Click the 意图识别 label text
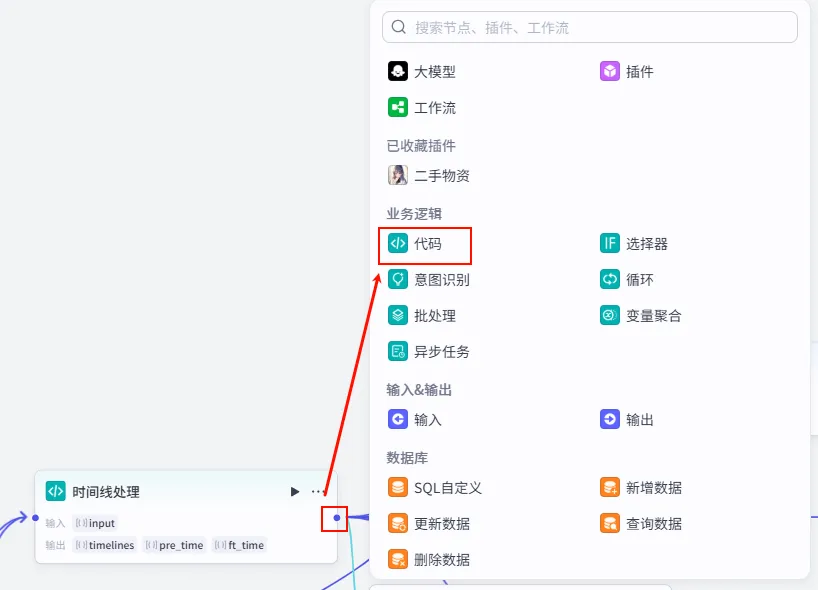Viewport: 818px width, 590px height. (x=442, y=280)
